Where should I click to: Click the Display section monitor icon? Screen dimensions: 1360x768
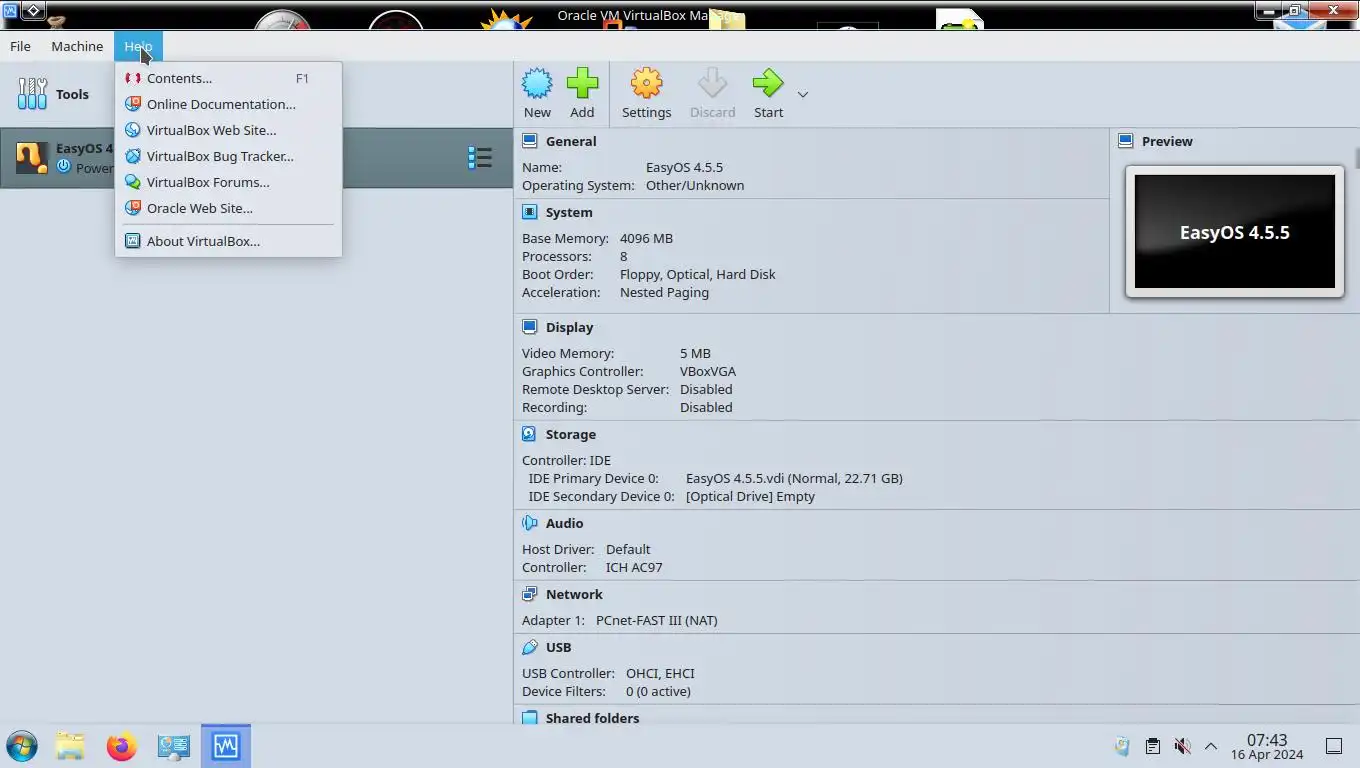529,327
